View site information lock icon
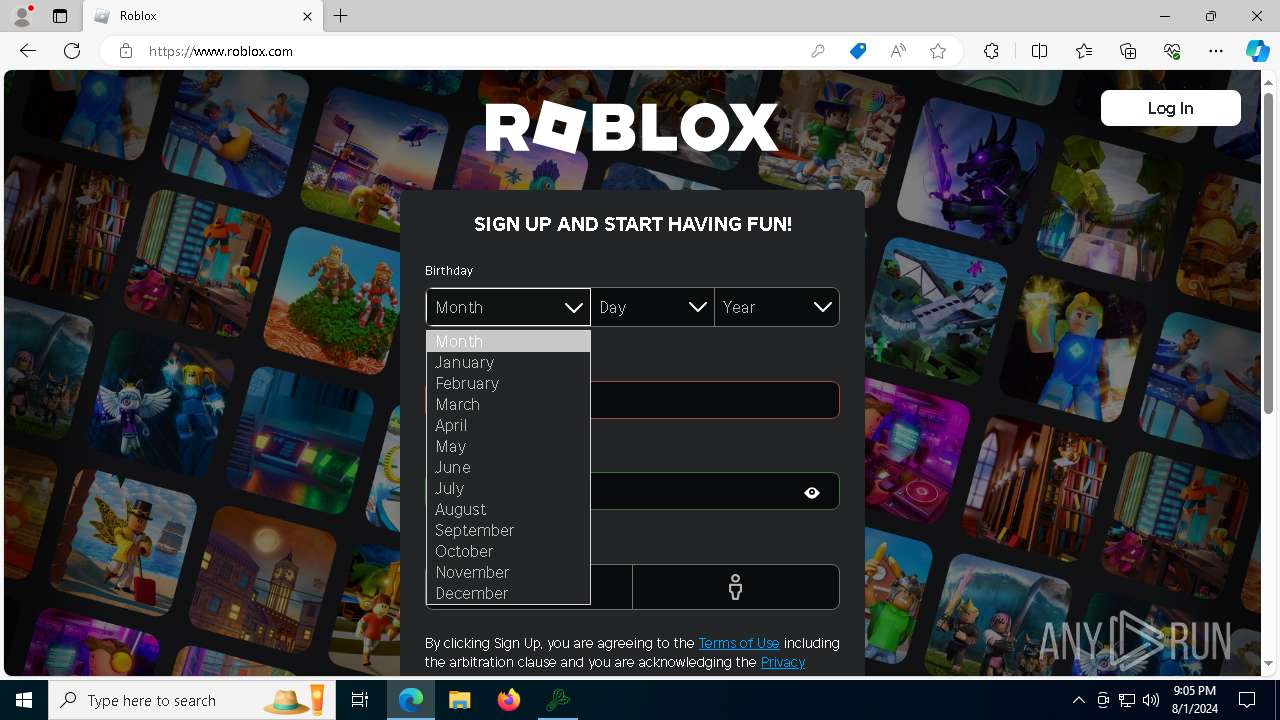 [126, 51]
